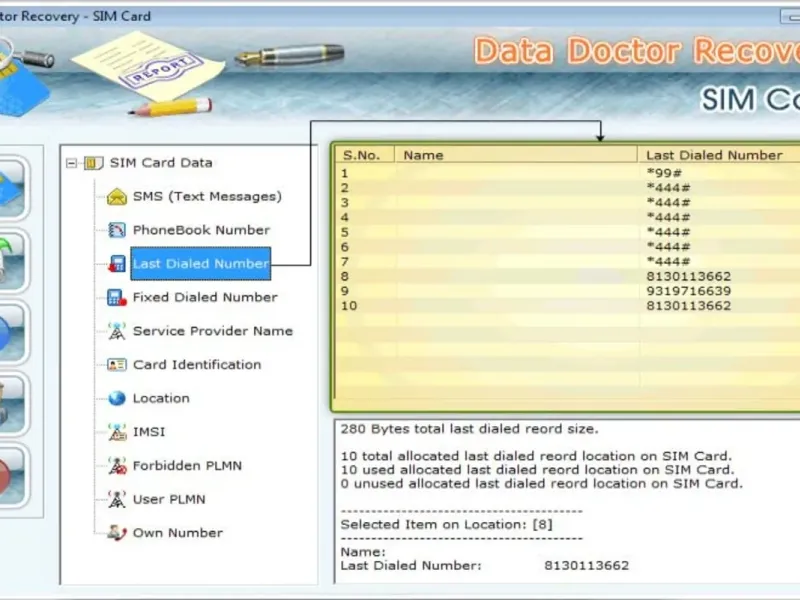Click the '280 Bytes total' details line
800x600 pixels.
pos(469,429)
